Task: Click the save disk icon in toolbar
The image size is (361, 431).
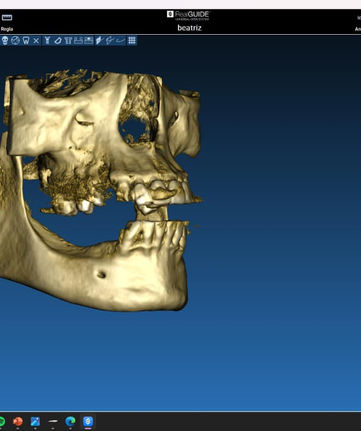Action: (x=78, y=41)
